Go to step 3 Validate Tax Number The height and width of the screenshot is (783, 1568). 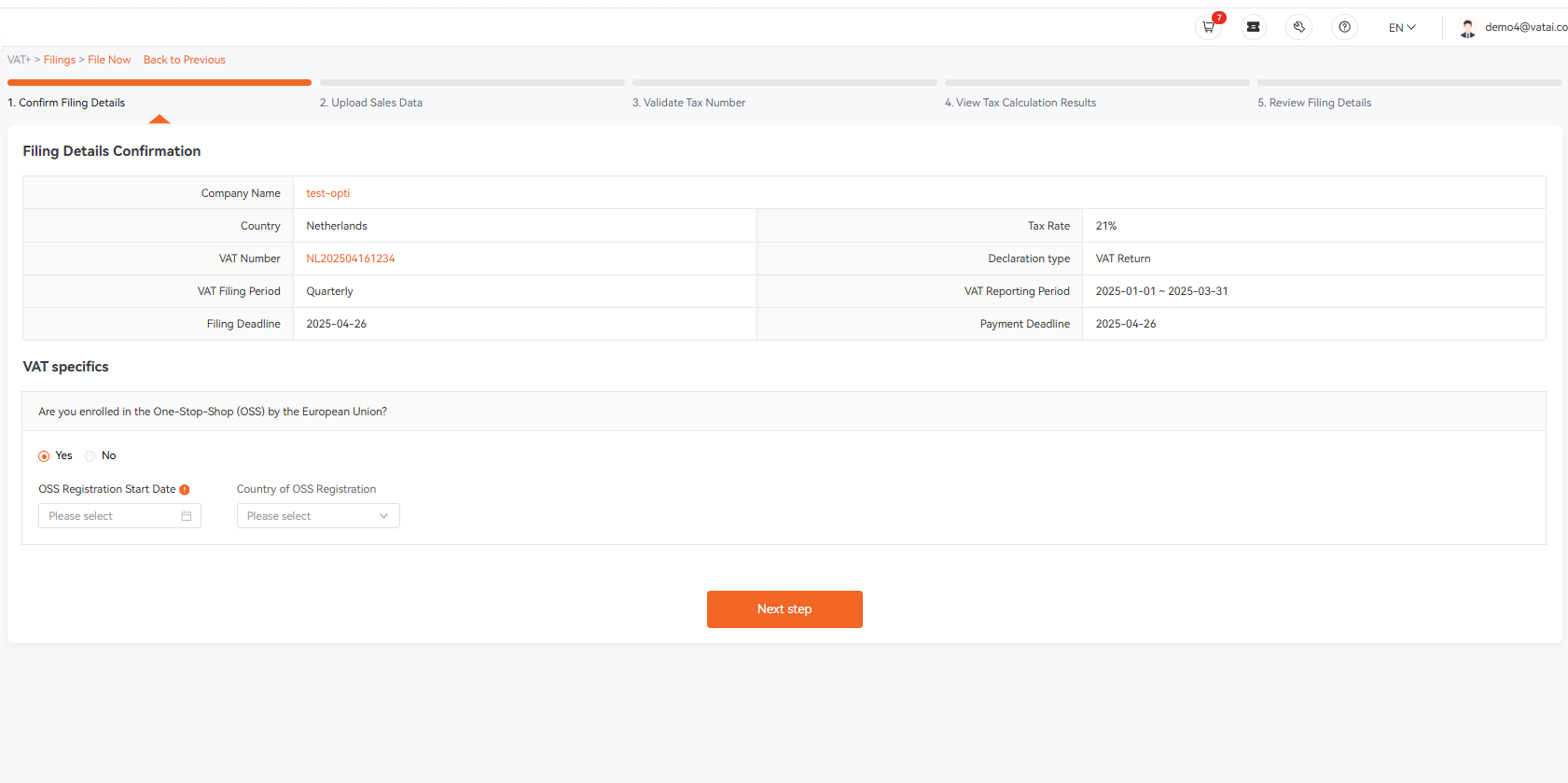click(x=689, y=103)
